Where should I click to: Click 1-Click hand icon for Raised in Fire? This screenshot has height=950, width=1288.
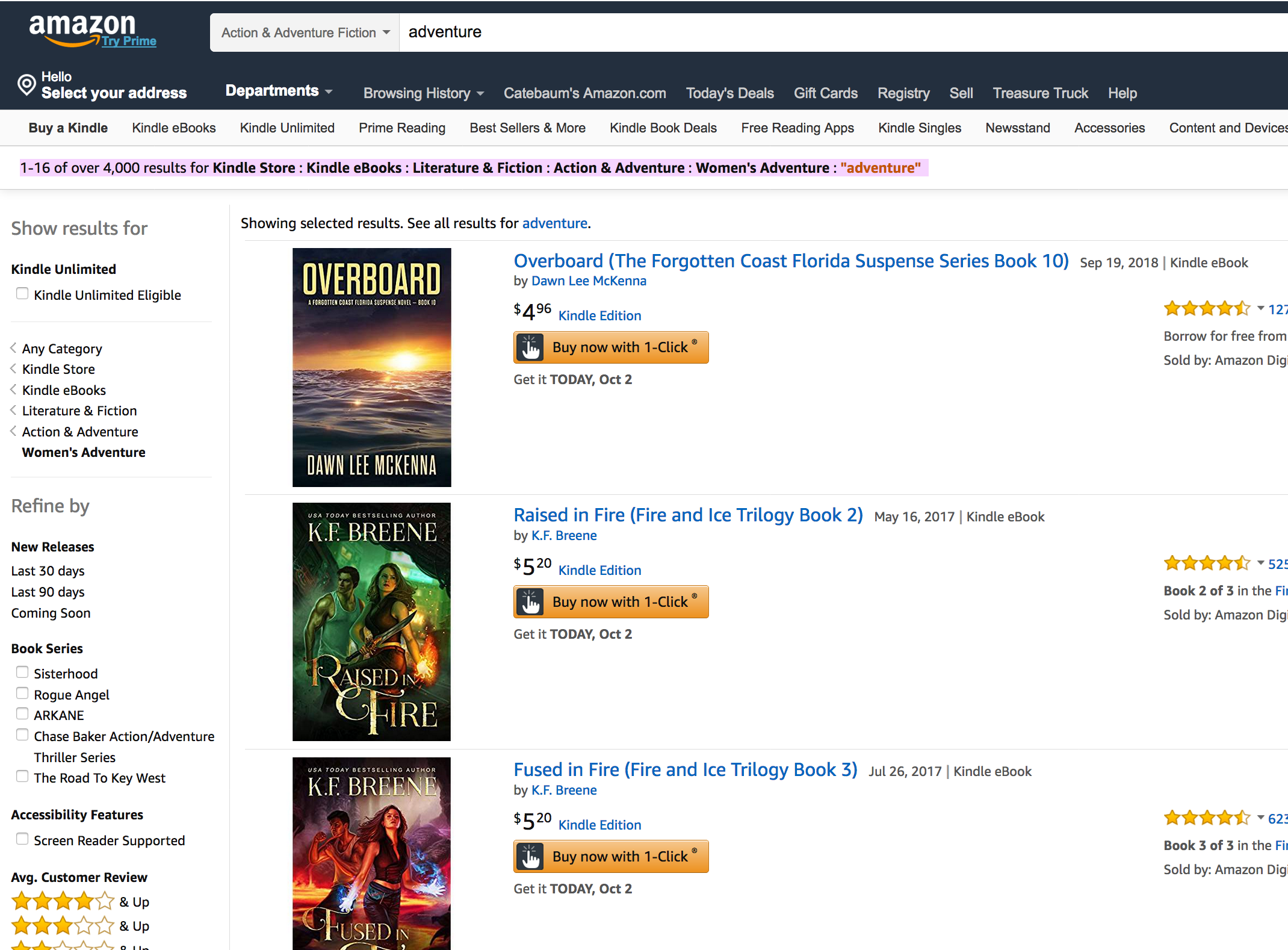(x=530, y=602)
